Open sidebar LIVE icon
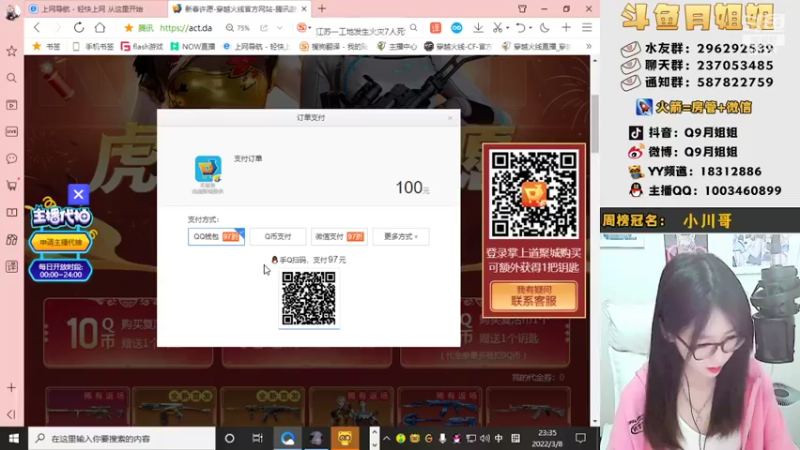 [11, 132]
